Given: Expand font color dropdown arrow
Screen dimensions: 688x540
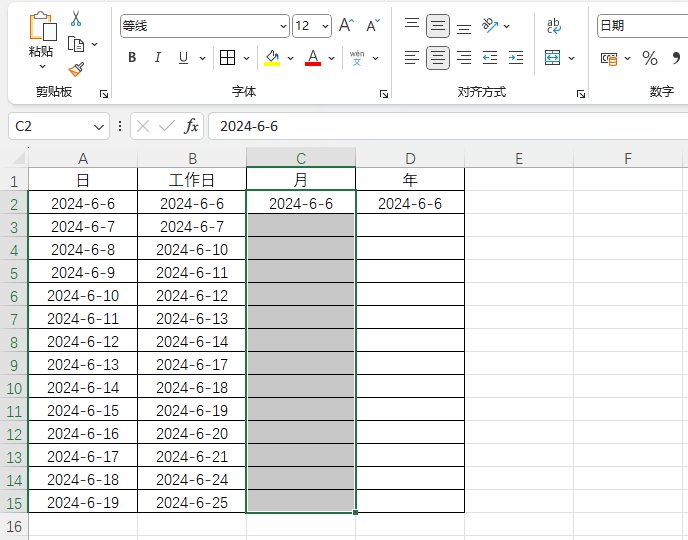Looking at the screenshot, I should click(x=331, y=58).
